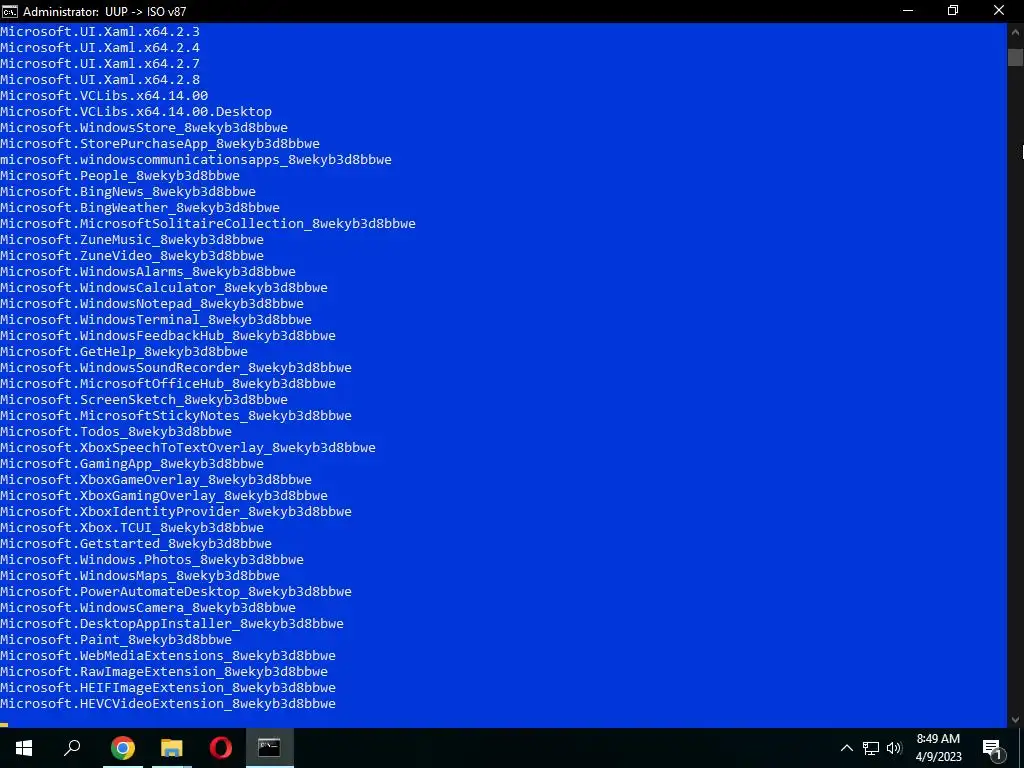Click line Microsoft.UI.Xaml.x64.2.3

pos(100,31)
